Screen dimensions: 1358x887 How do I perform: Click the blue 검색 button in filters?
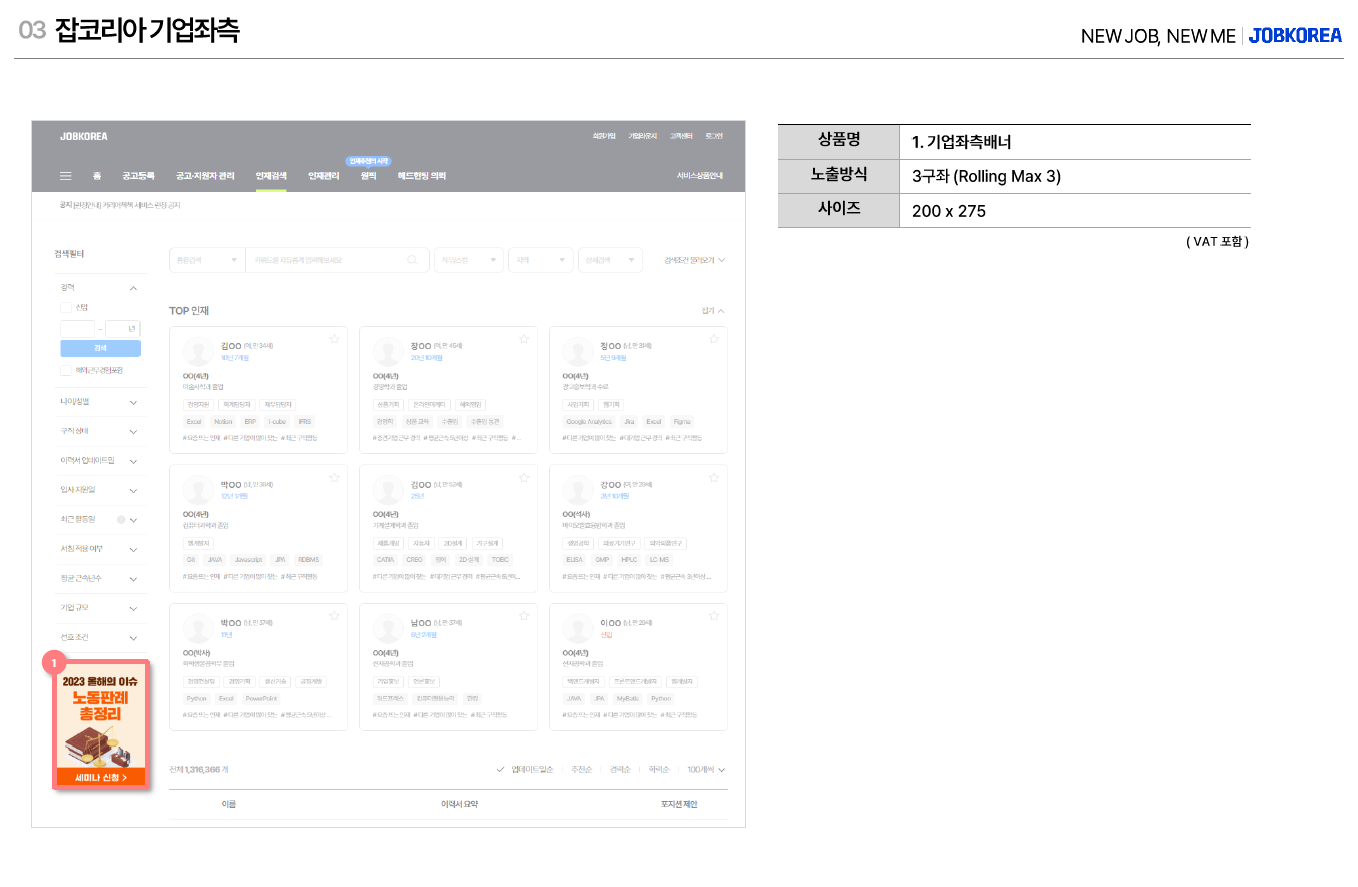coord(100,348)
